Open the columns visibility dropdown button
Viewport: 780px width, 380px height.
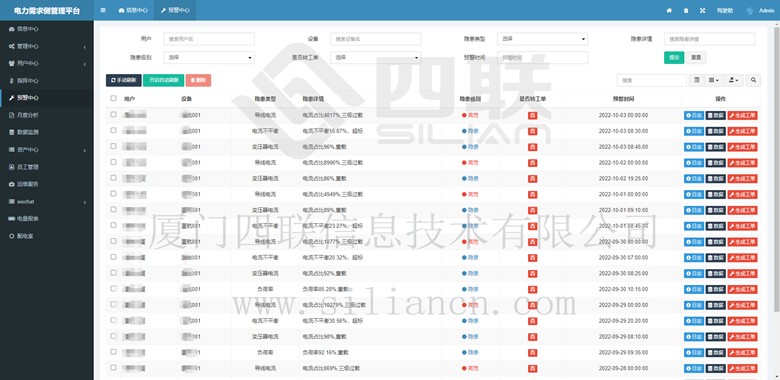pyautogui.click(x=714, y=80)
